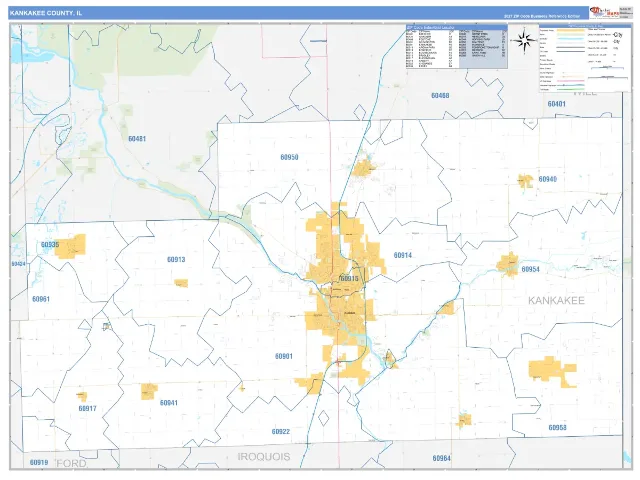Select the 60958 ZIP code label
The height and width of the screenshot is (480, 640).
(x=558, y=428)
